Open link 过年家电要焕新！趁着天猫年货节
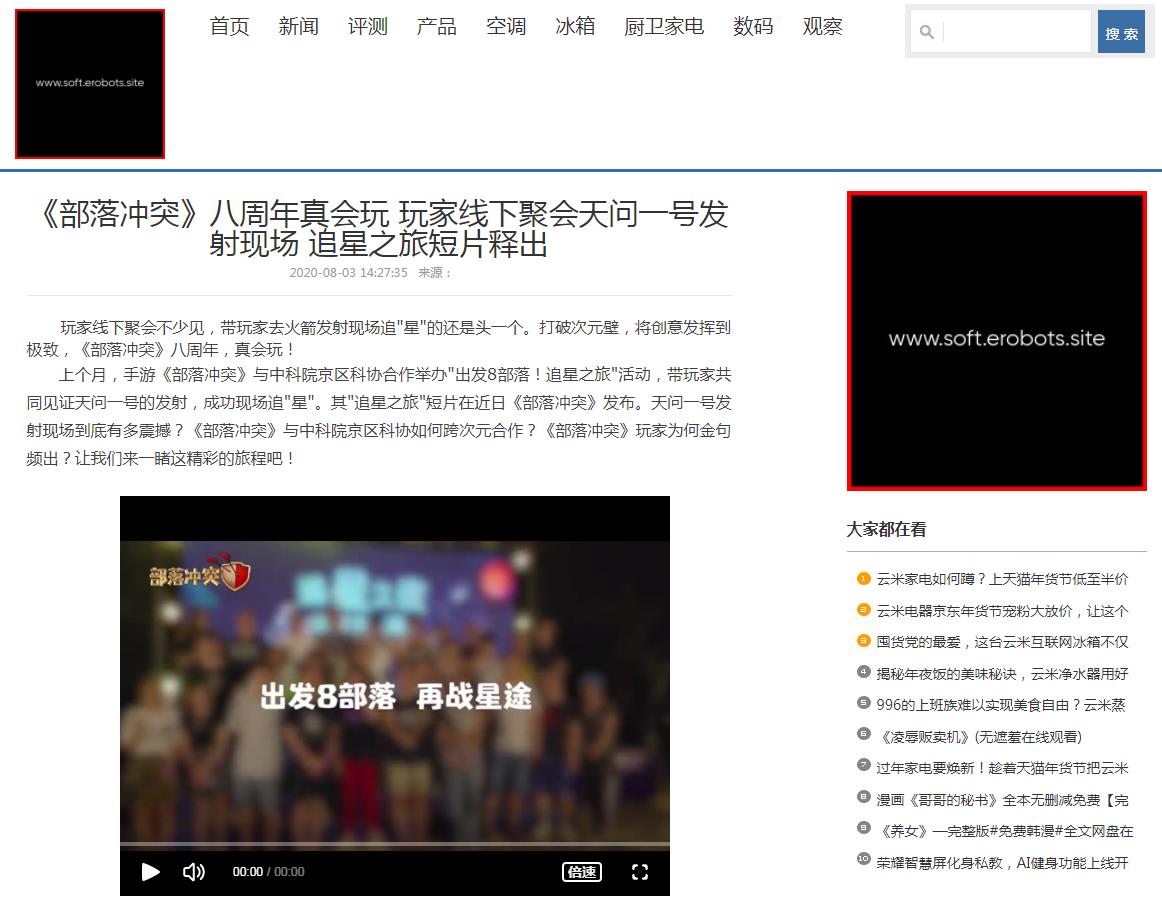Screen dimensions: 1162x902 coord(1002,768)
